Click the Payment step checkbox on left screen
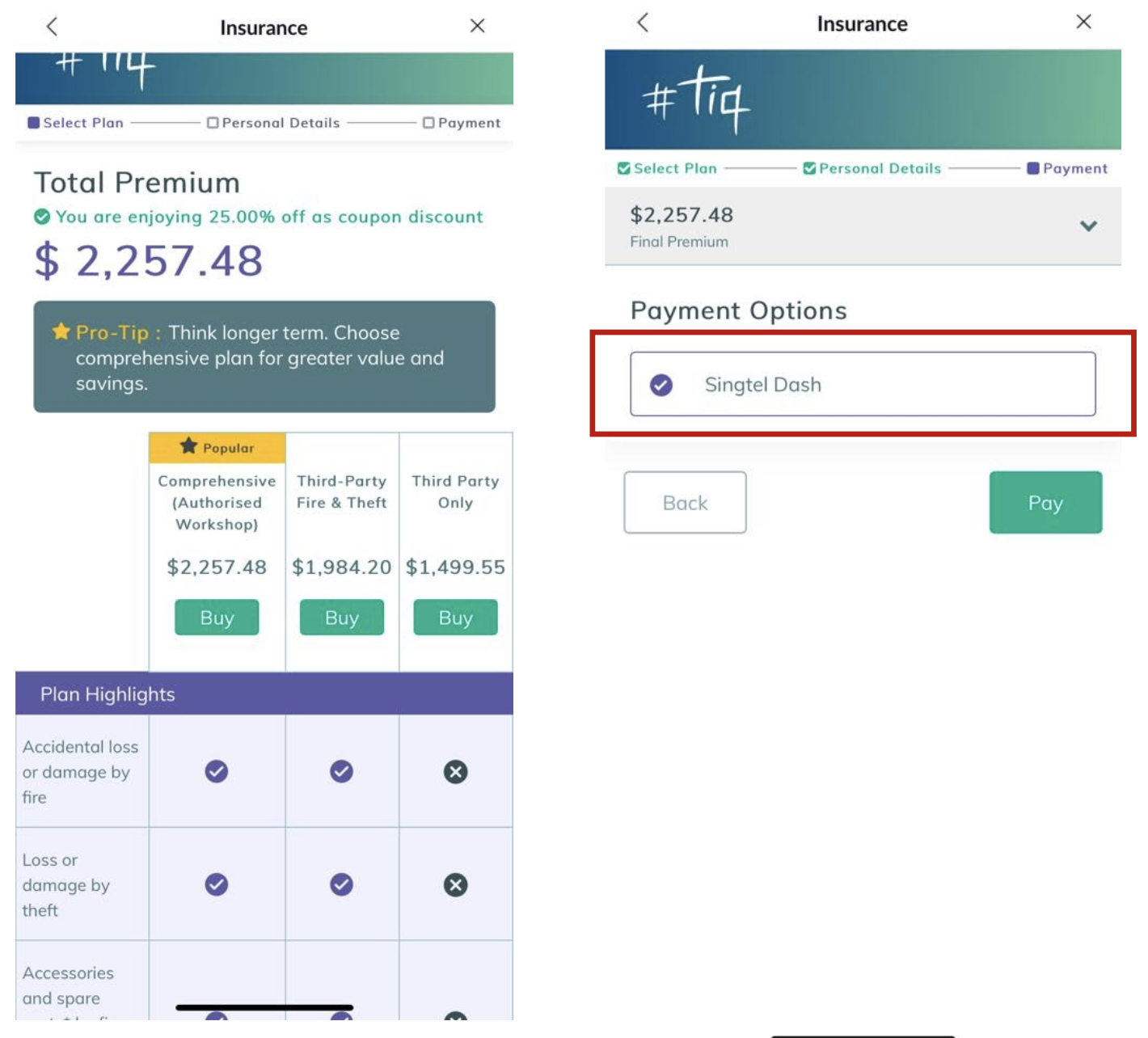The width and height of the screenshot is (1148, 1038). click(429, 123)
